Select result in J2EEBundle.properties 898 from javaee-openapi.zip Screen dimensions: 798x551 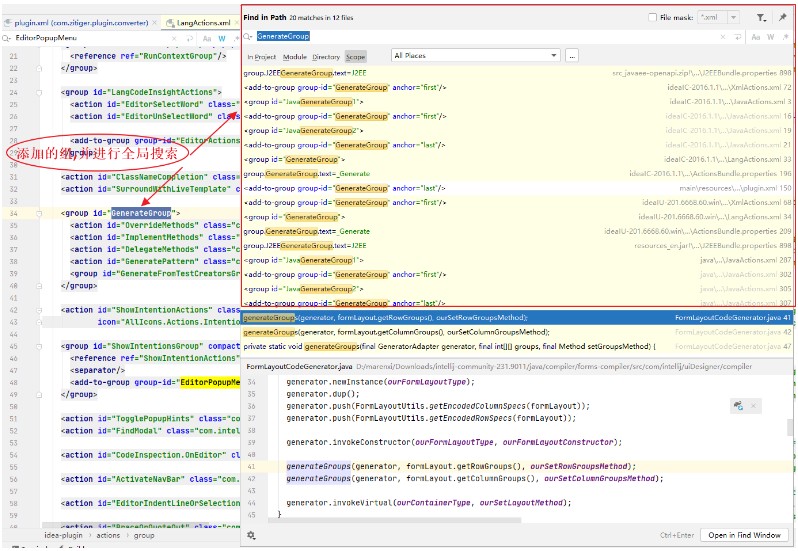(517, 73)
